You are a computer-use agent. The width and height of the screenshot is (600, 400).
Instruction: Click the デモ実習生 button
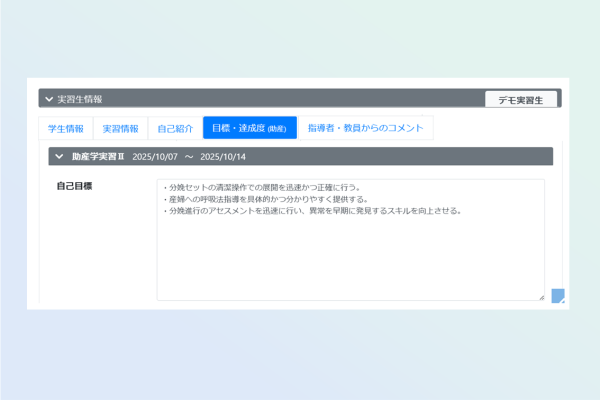click(x=520, y=99)
